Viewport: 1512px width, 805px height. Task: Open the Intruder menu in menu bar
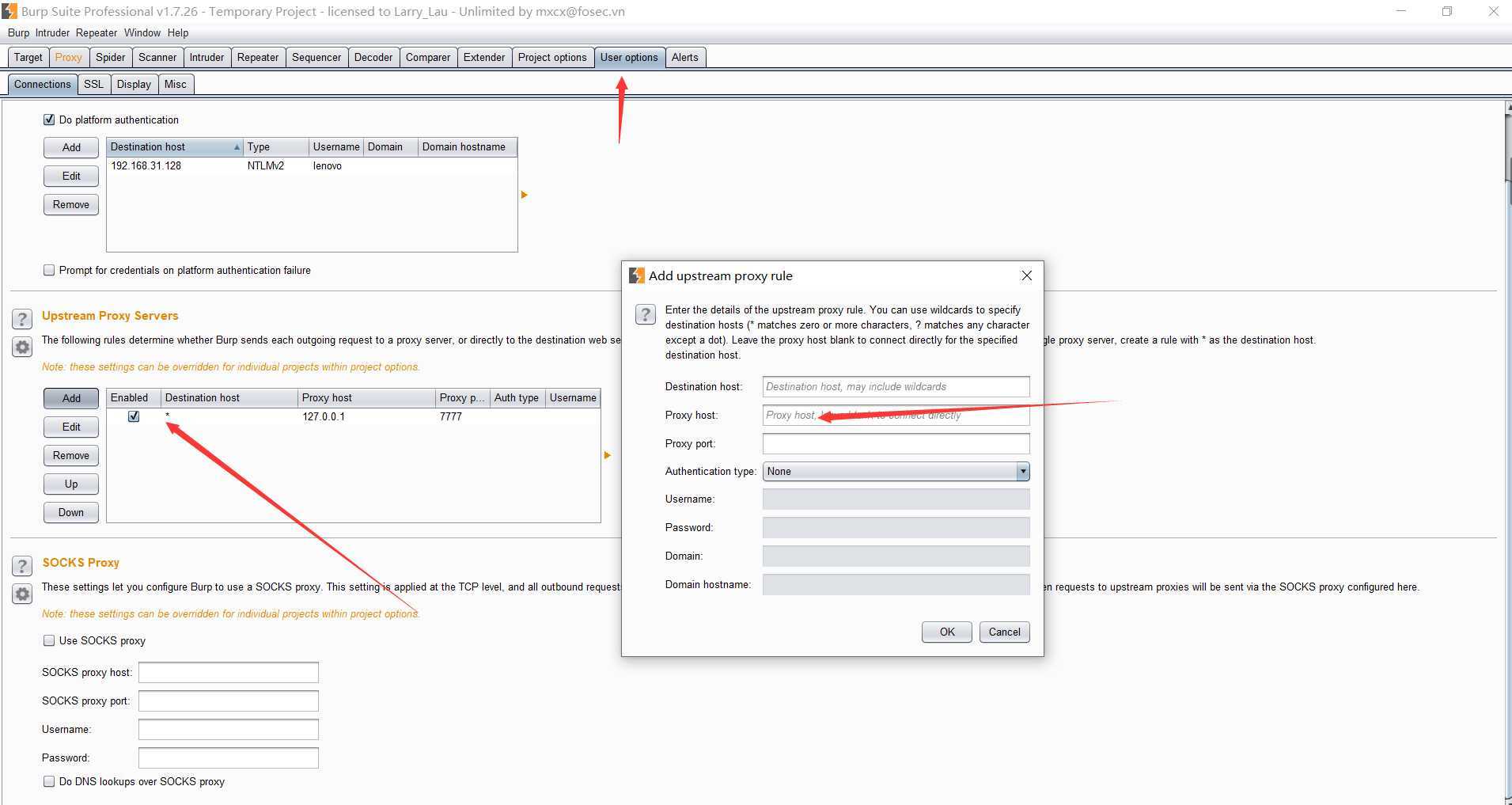coord(52,32)
